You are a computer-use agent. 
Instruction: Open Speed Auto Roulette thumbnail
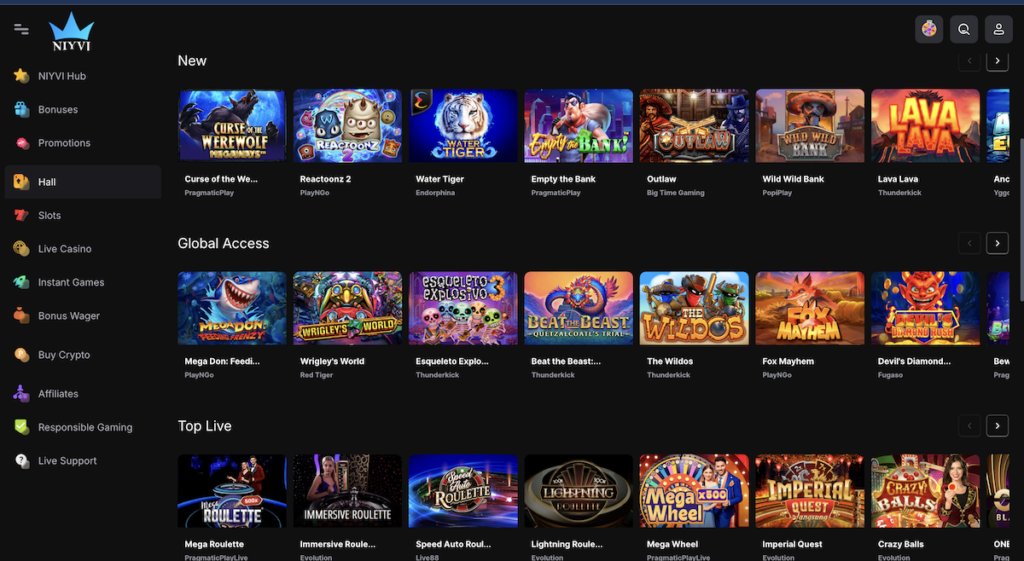point(463,491)
